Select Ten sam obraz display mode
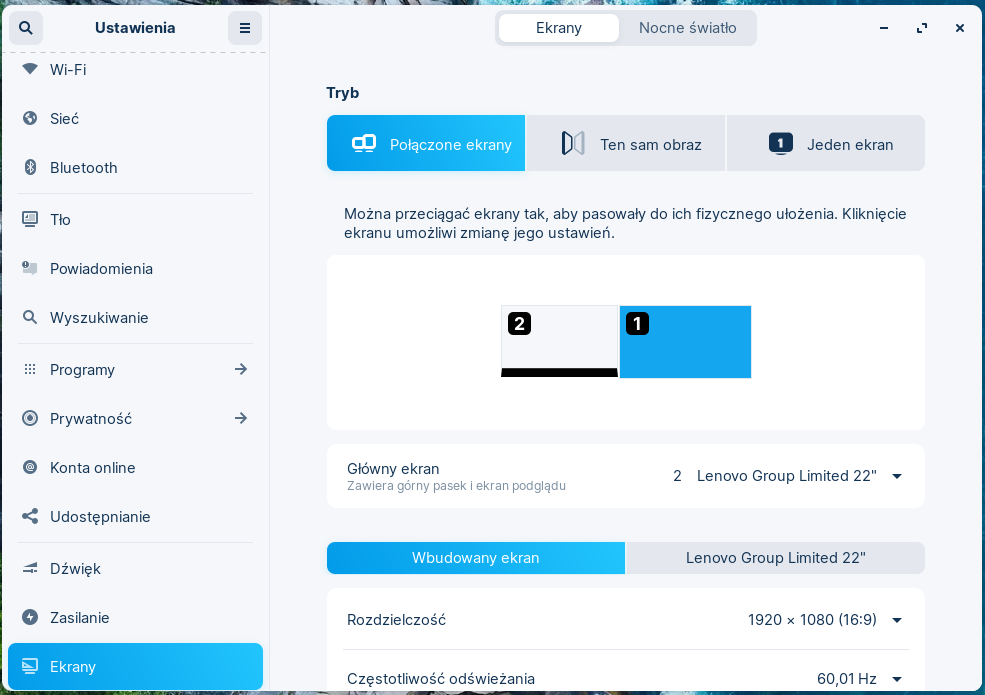Viewport: 985px width, 695px height. (x=626, y=143)
